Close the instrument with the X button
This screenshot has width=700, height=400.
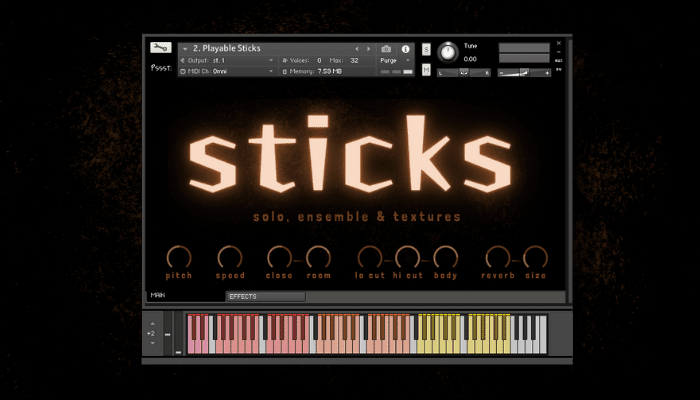pos(558,44)
